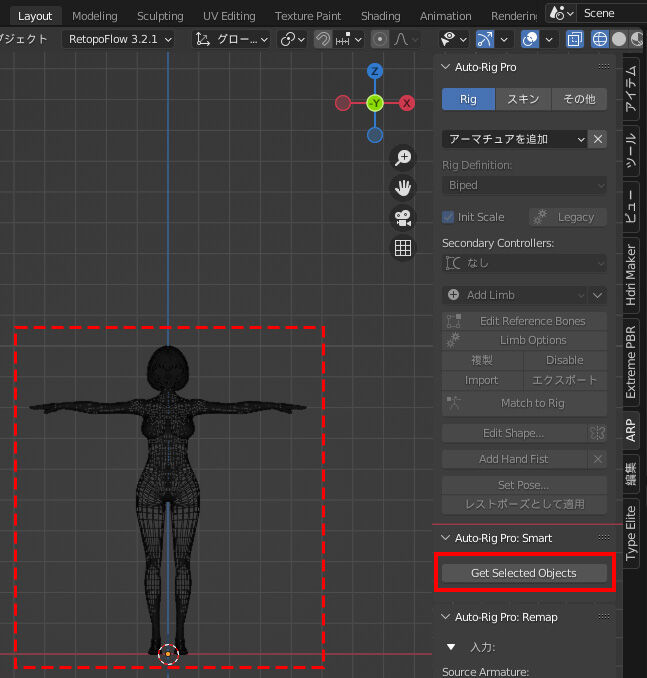The image size is (647, 678).
Task: Click the negative X axis gizmo circle
Action: click(343, 103)
